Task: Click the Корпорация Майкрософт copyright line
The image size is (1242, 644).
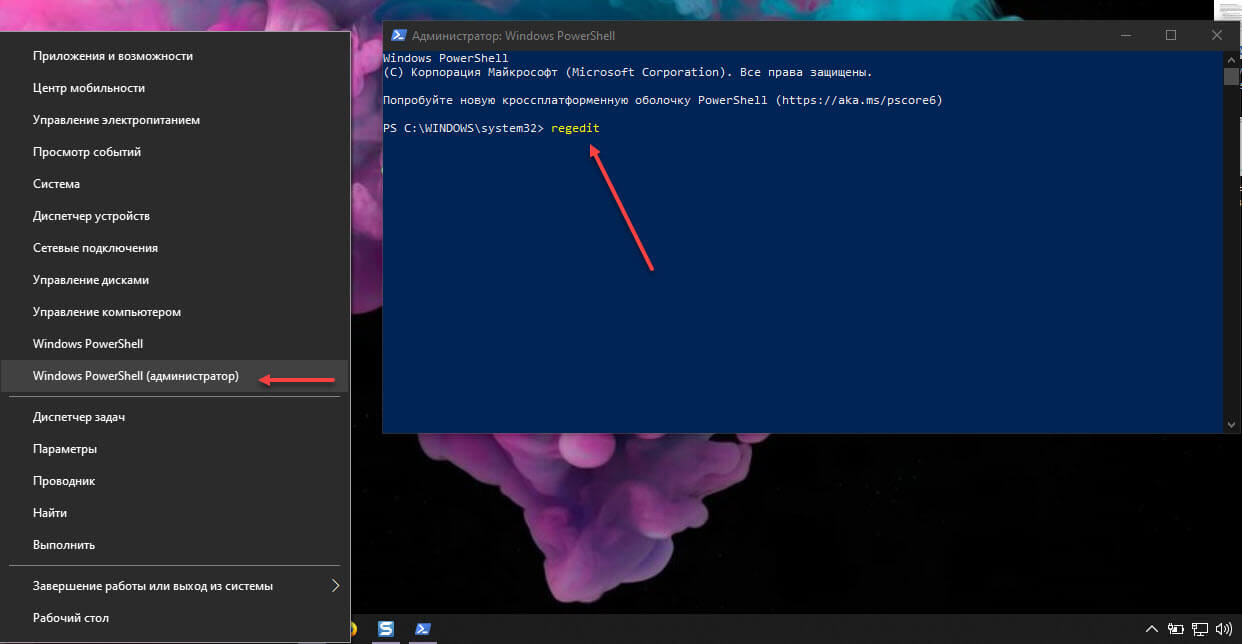Action: [628, 72]
